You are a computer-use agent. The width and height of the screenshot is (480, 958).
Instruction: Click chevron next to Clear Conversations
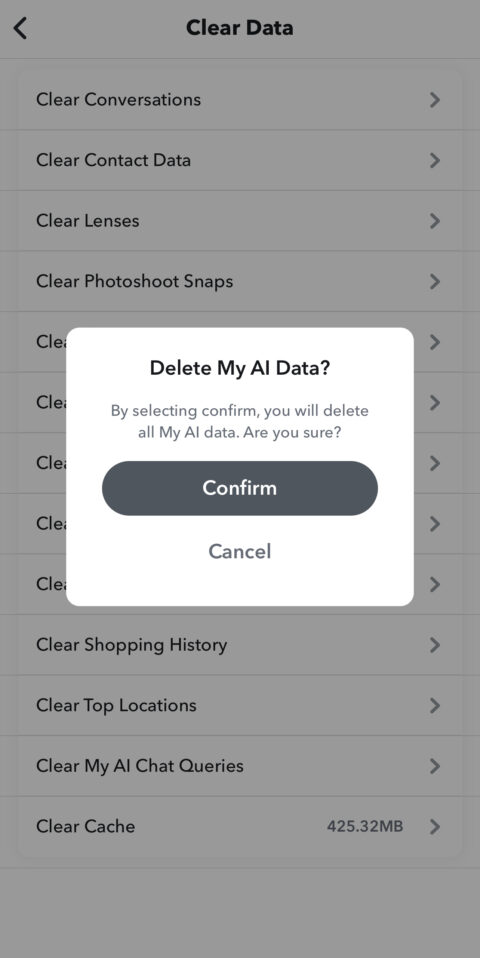click(435, 100)
